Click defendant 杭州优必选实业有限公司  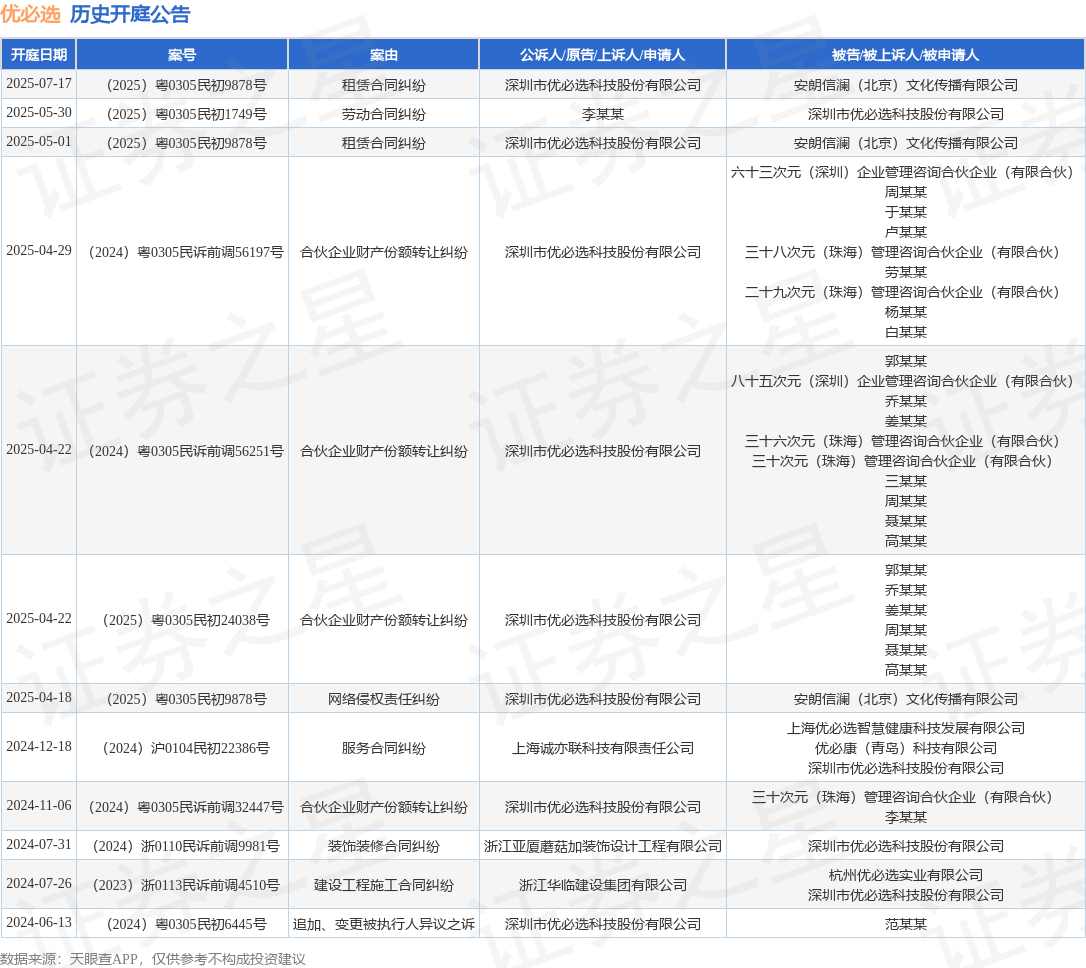tap(905, 875)
